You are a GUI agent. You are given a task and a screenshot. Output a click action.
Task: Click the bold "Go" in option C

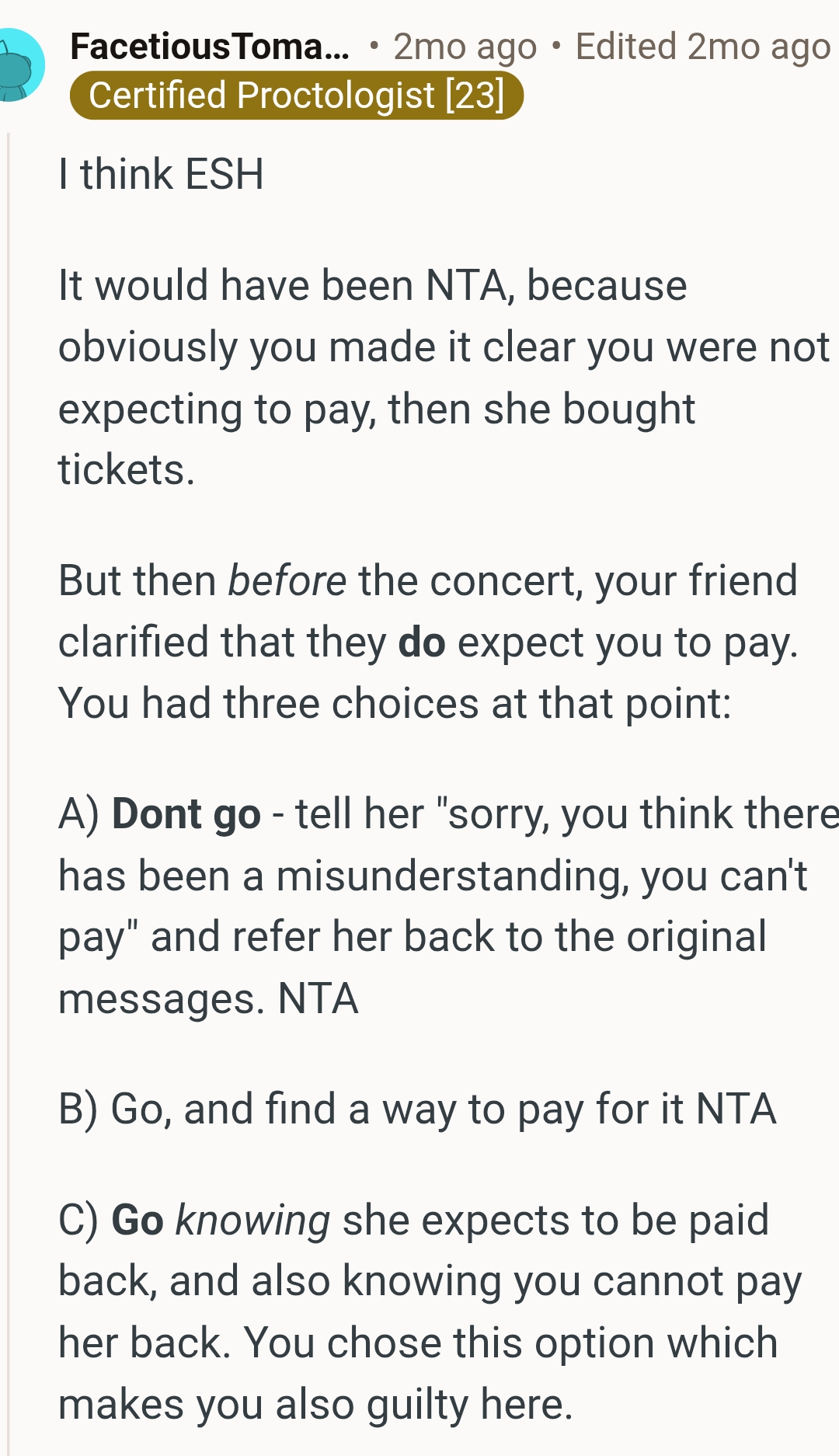click(138, 1220)
